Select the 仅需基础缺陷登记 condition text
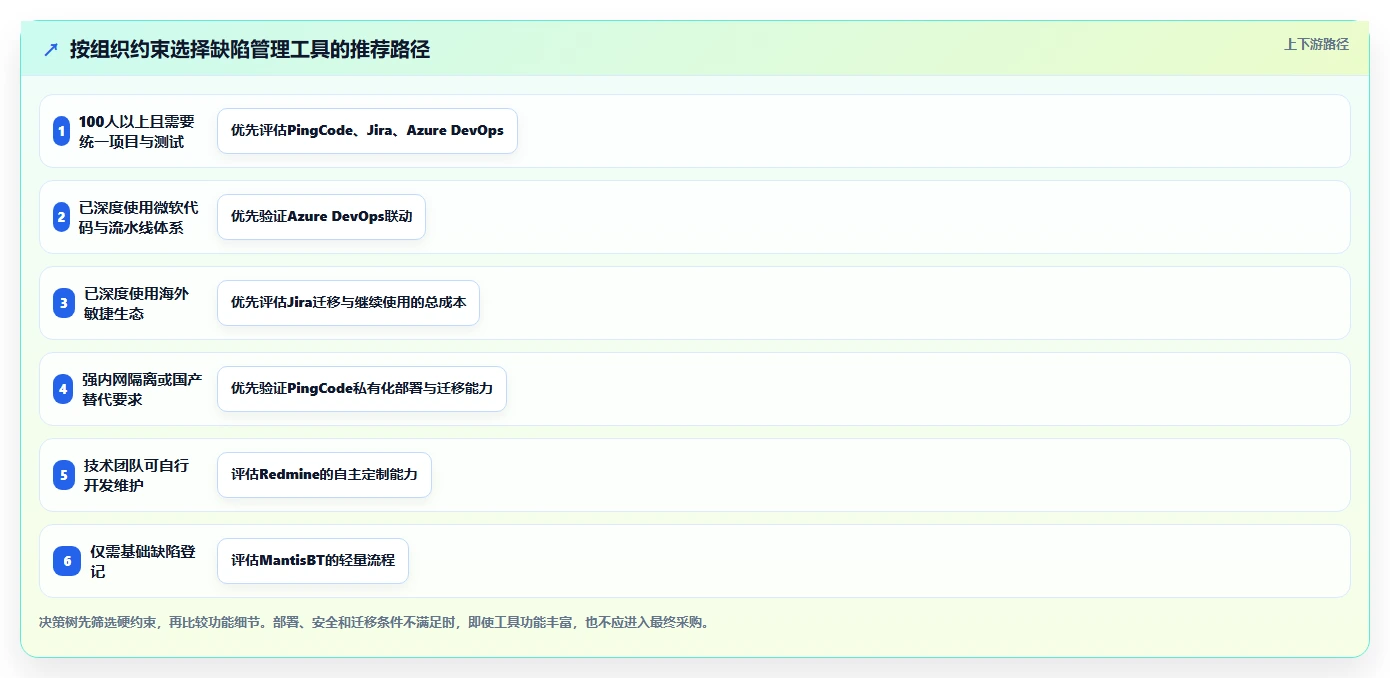The image size is (1390, 678). pyautogui.click(x=143, y=561)
